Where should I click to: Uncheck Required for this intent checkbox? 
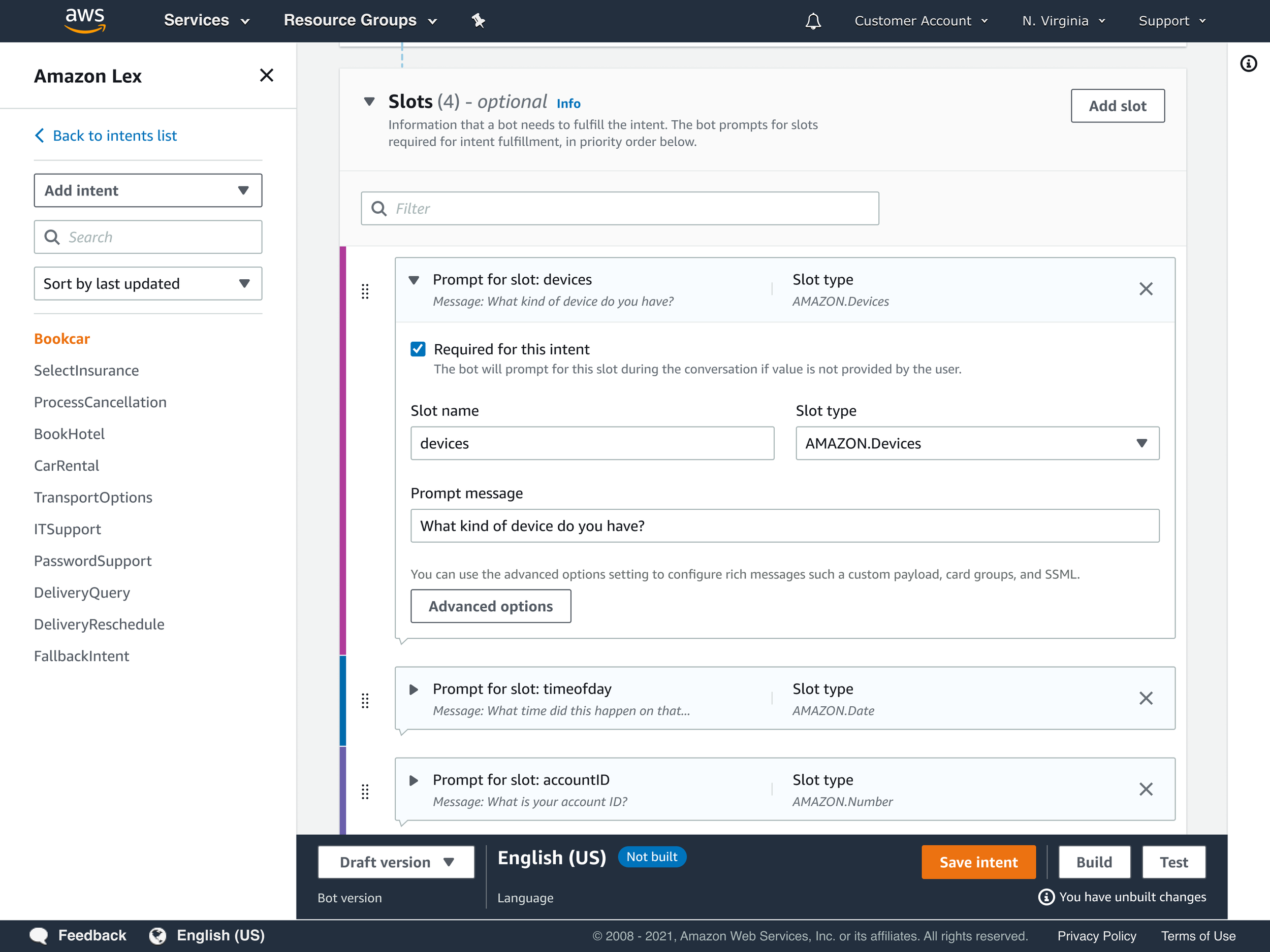418,349
